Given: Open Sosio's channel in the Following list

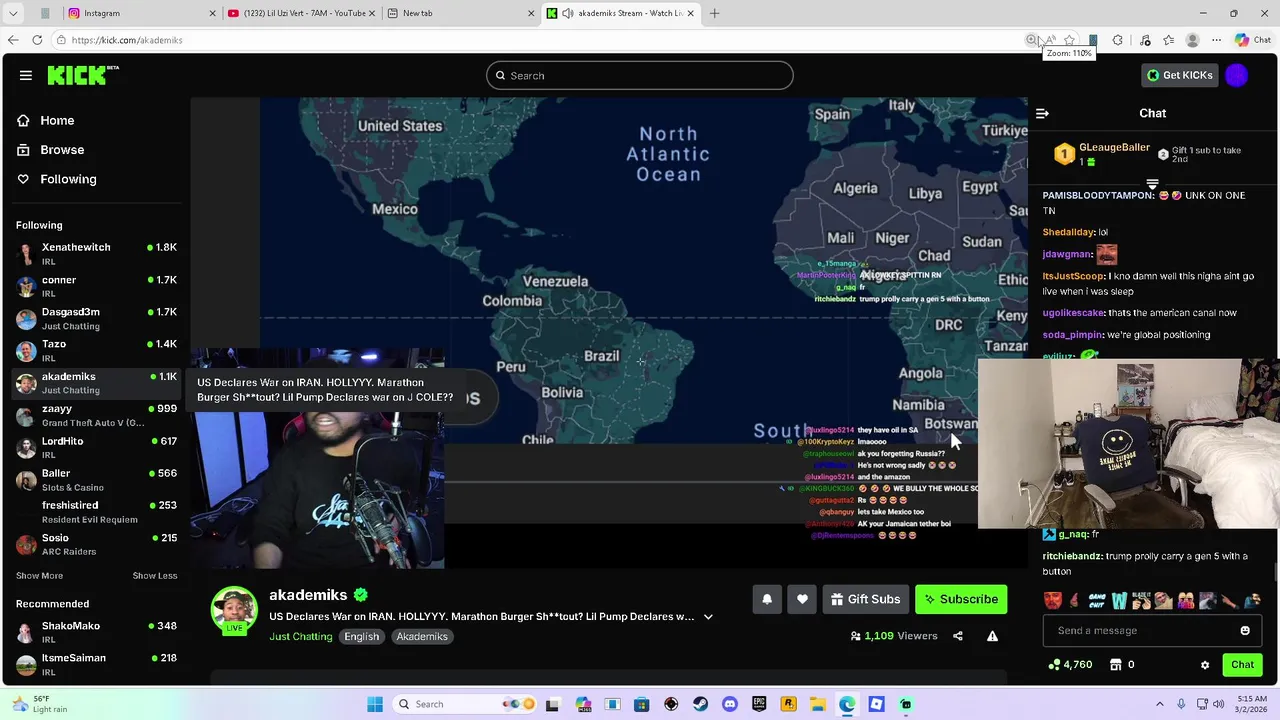Looking at the screenshot, I should [96, 544].
